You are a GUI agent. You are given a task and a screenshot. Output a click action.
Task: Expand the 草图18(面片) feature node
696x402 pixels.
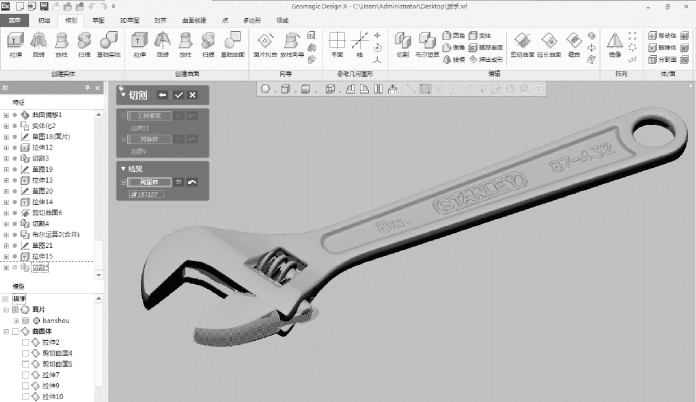click(6, 137)
